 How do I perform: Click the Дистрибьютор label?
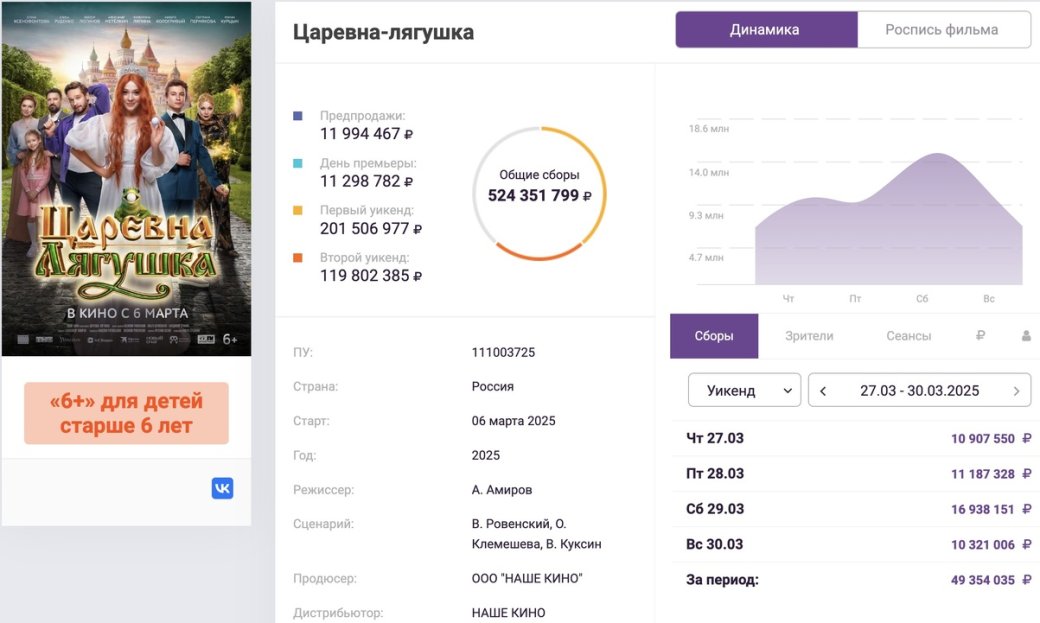[338, 613]
